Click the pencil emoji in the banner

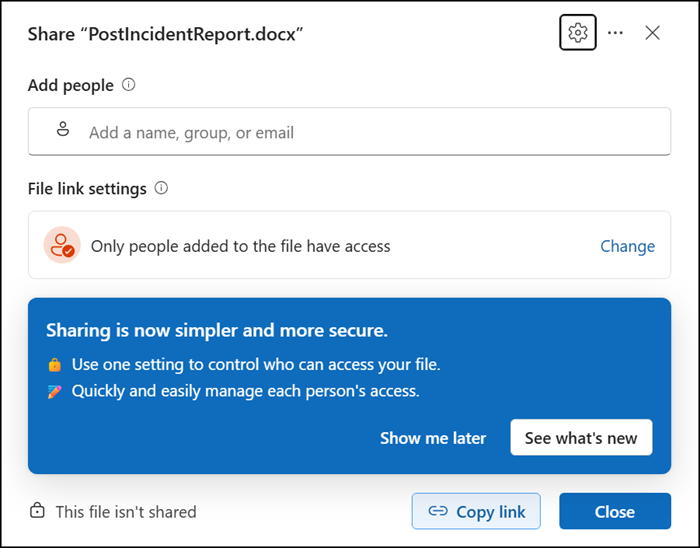(54, 391)
